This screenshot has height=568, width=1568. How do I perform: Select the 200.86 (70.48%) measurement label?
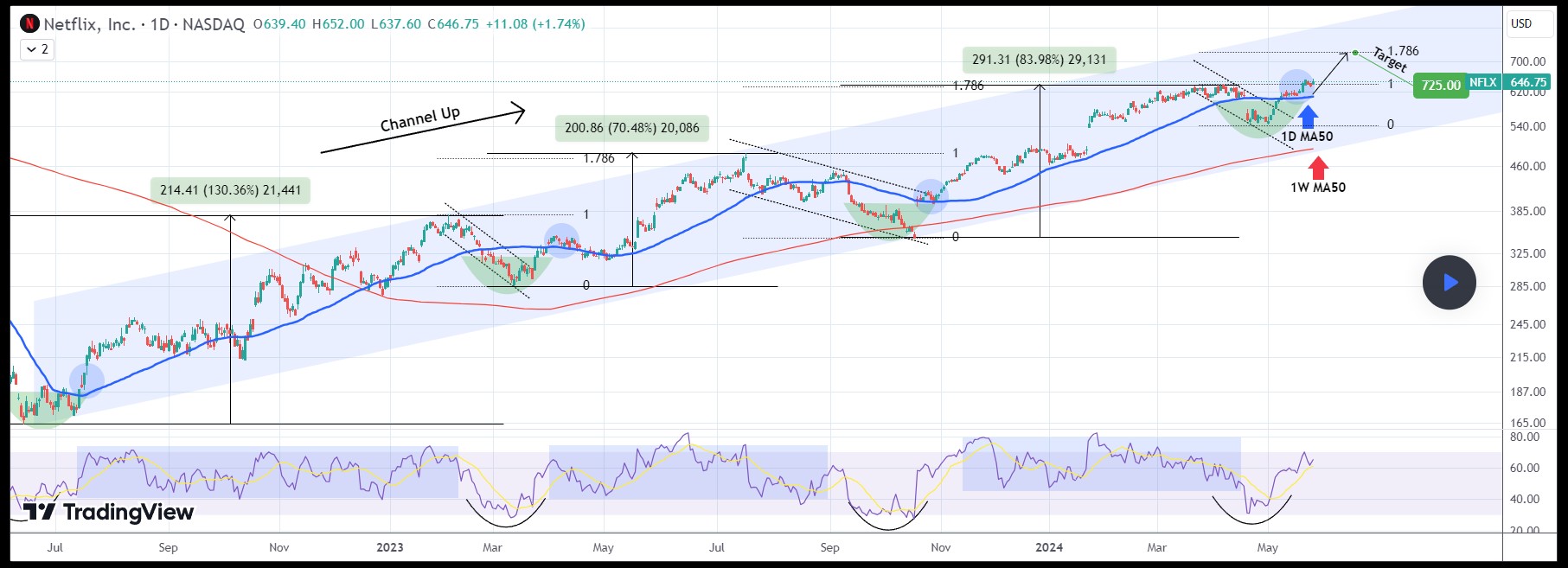(x=632, y=128)
